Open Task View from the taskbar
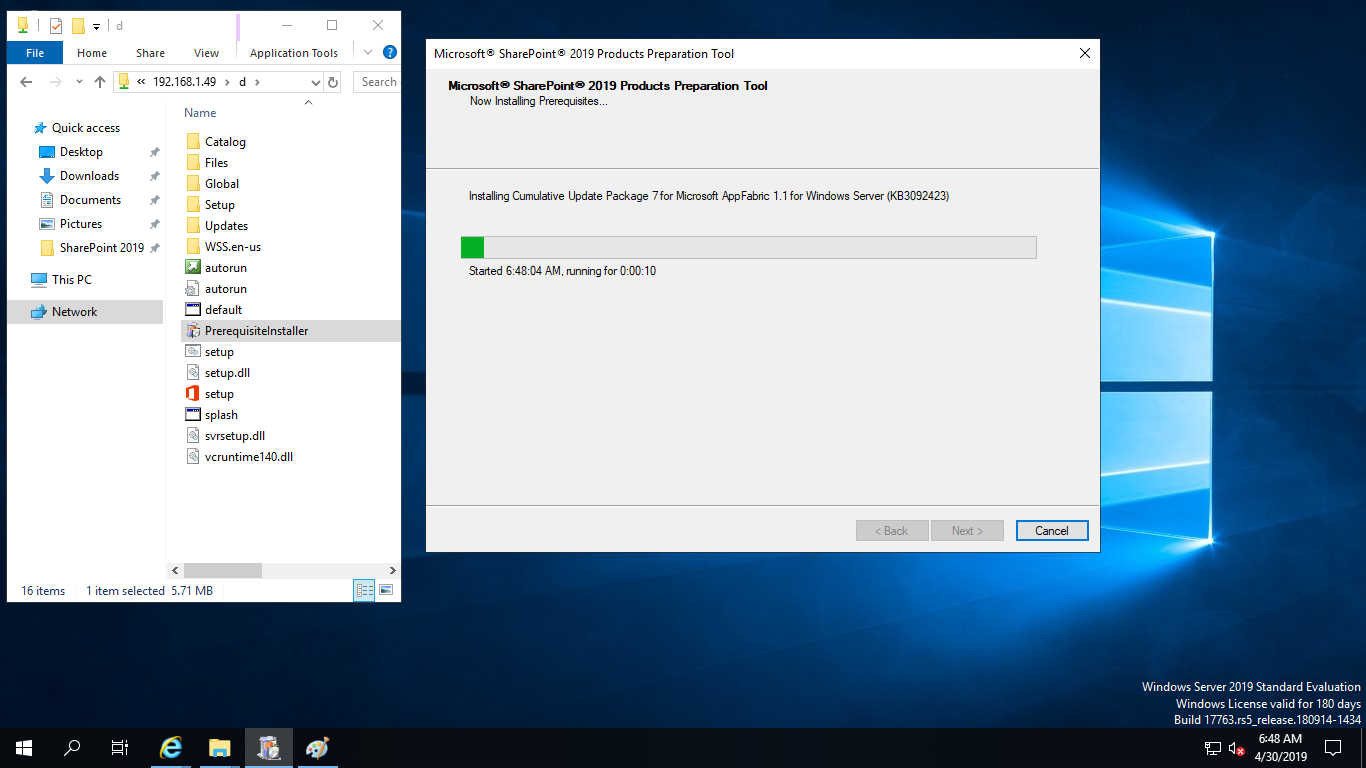Screen dimensions: 1366x768 point(120,748)
